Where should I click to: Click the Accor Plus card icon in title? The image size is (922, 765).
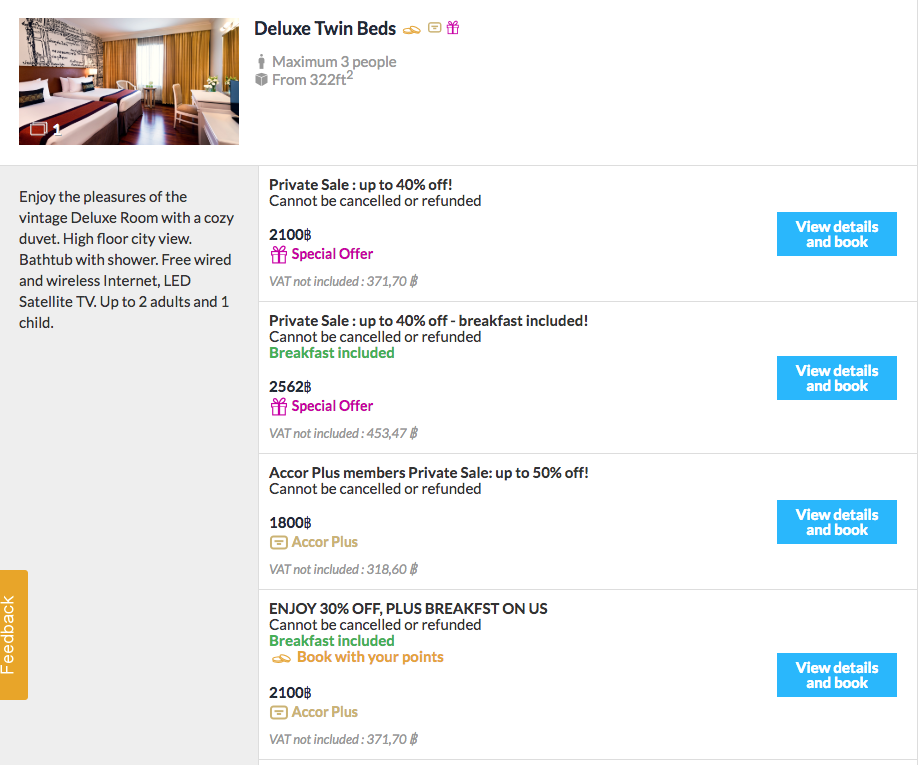pos(434,28)
